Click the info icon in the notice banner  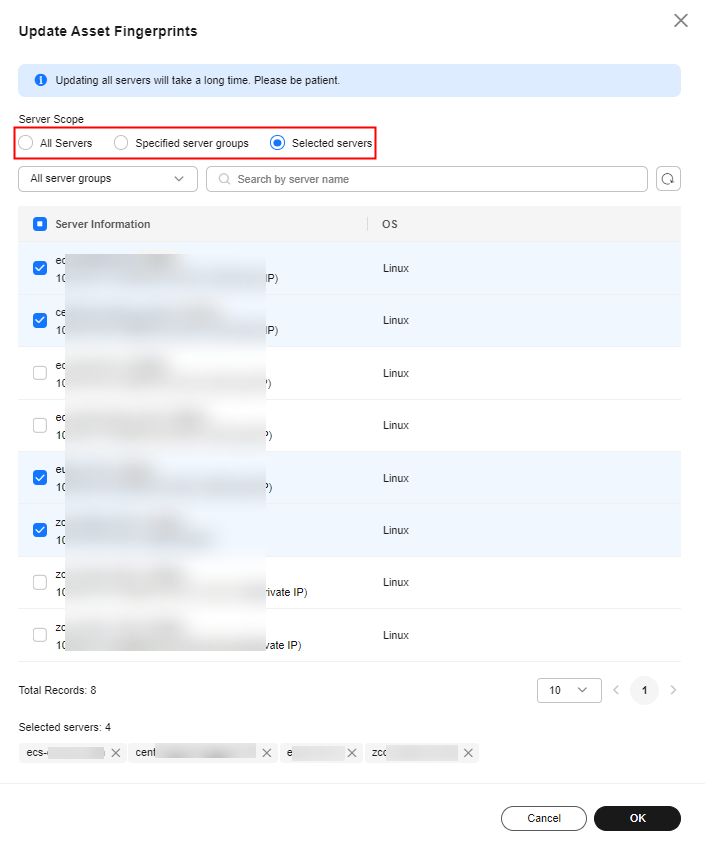click(41, 80)
